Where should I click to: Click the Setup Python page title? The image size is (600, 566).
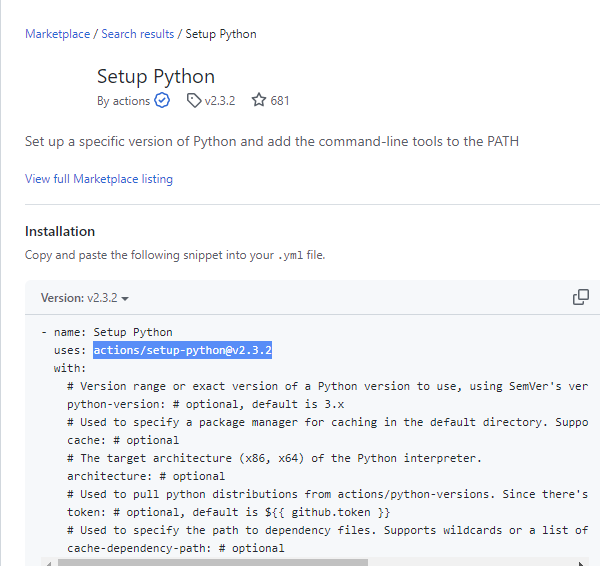pos(156,77)
